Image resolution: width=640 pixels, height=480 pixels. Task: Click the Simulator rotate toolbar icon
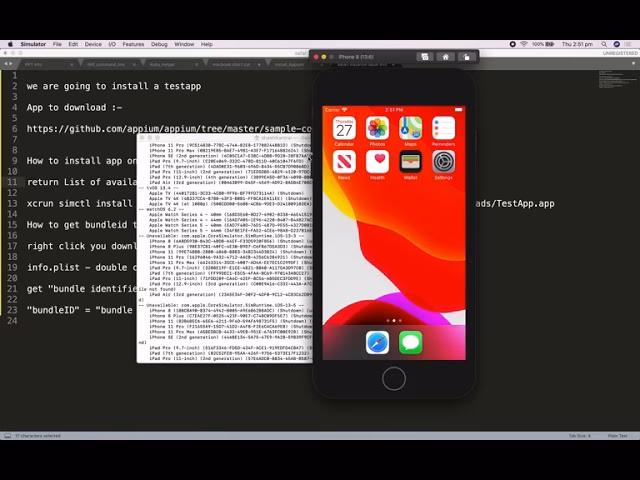tap(466, 57)
